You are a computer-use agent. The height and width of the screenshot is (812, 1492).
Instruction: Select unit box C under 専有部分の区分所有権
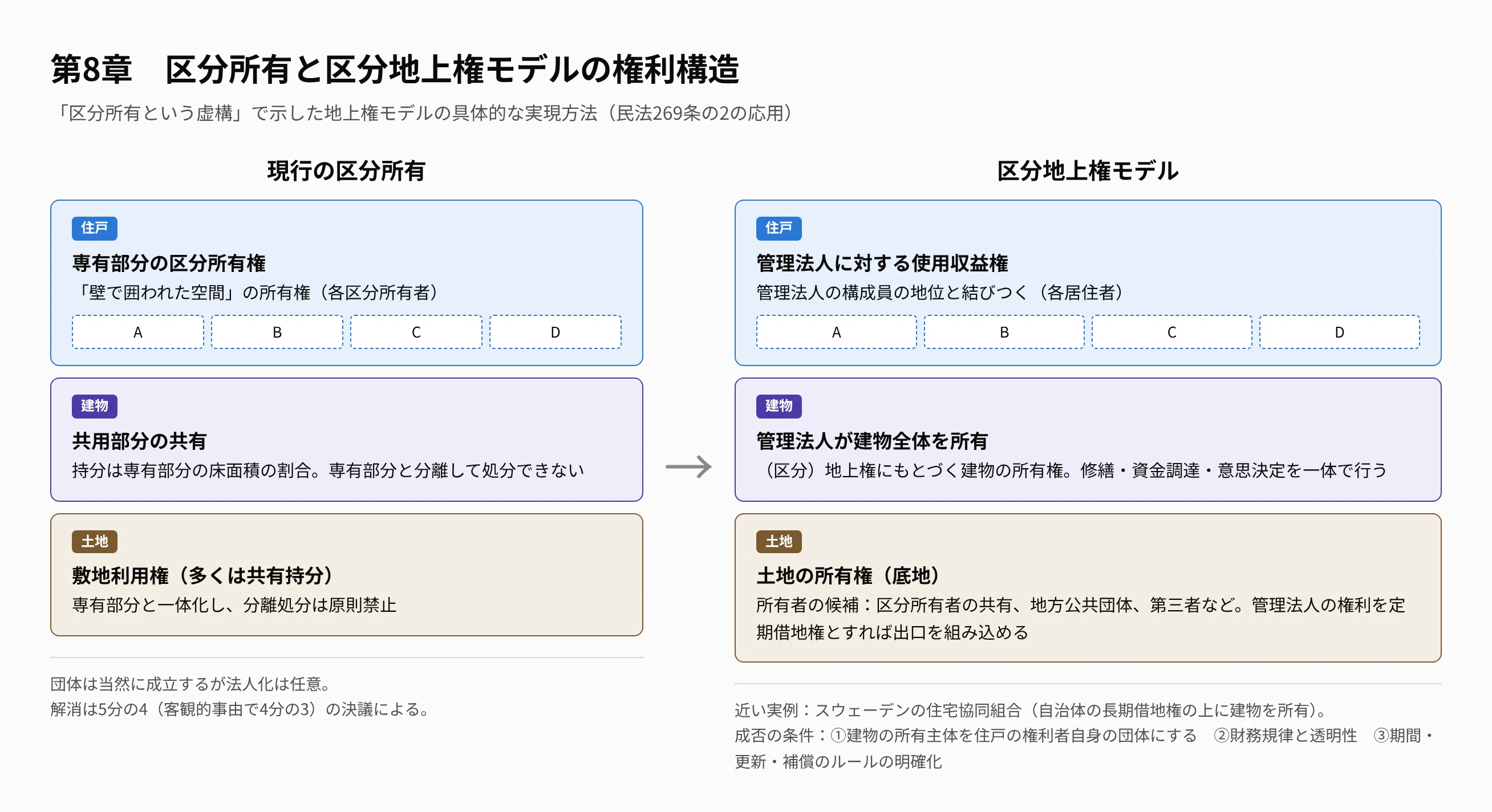pyautogui.click(x=416, y=332)
